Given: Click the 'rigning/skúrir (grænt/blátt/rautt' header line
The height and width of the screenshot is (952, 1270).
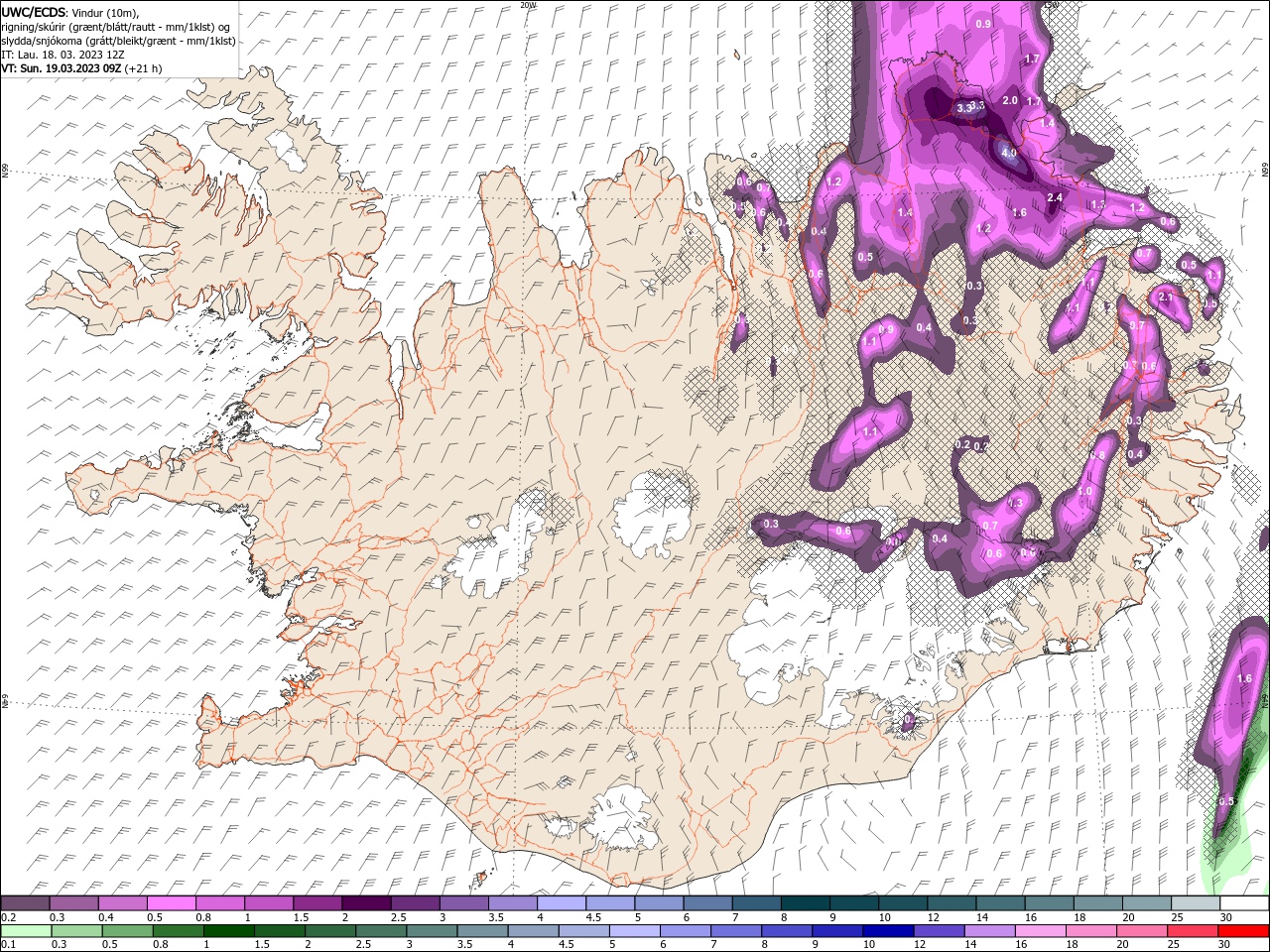Looking at the screenshot, I should [115, 26].
